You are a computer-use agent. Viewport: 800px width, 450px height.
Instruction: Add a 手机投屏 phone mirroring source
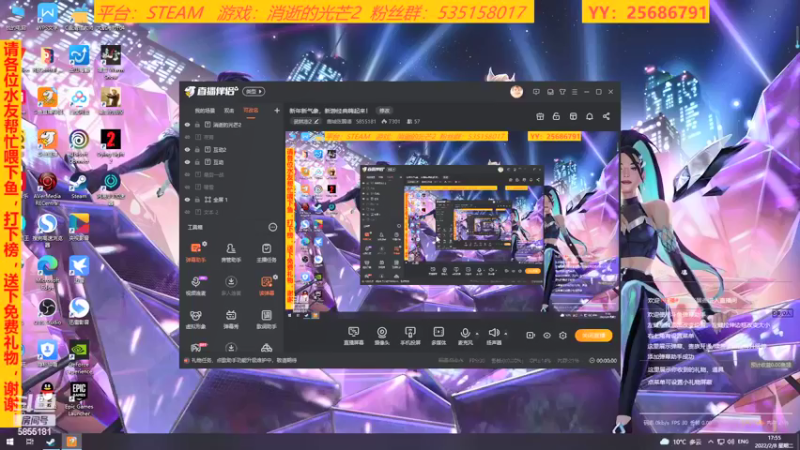(410, 336)
